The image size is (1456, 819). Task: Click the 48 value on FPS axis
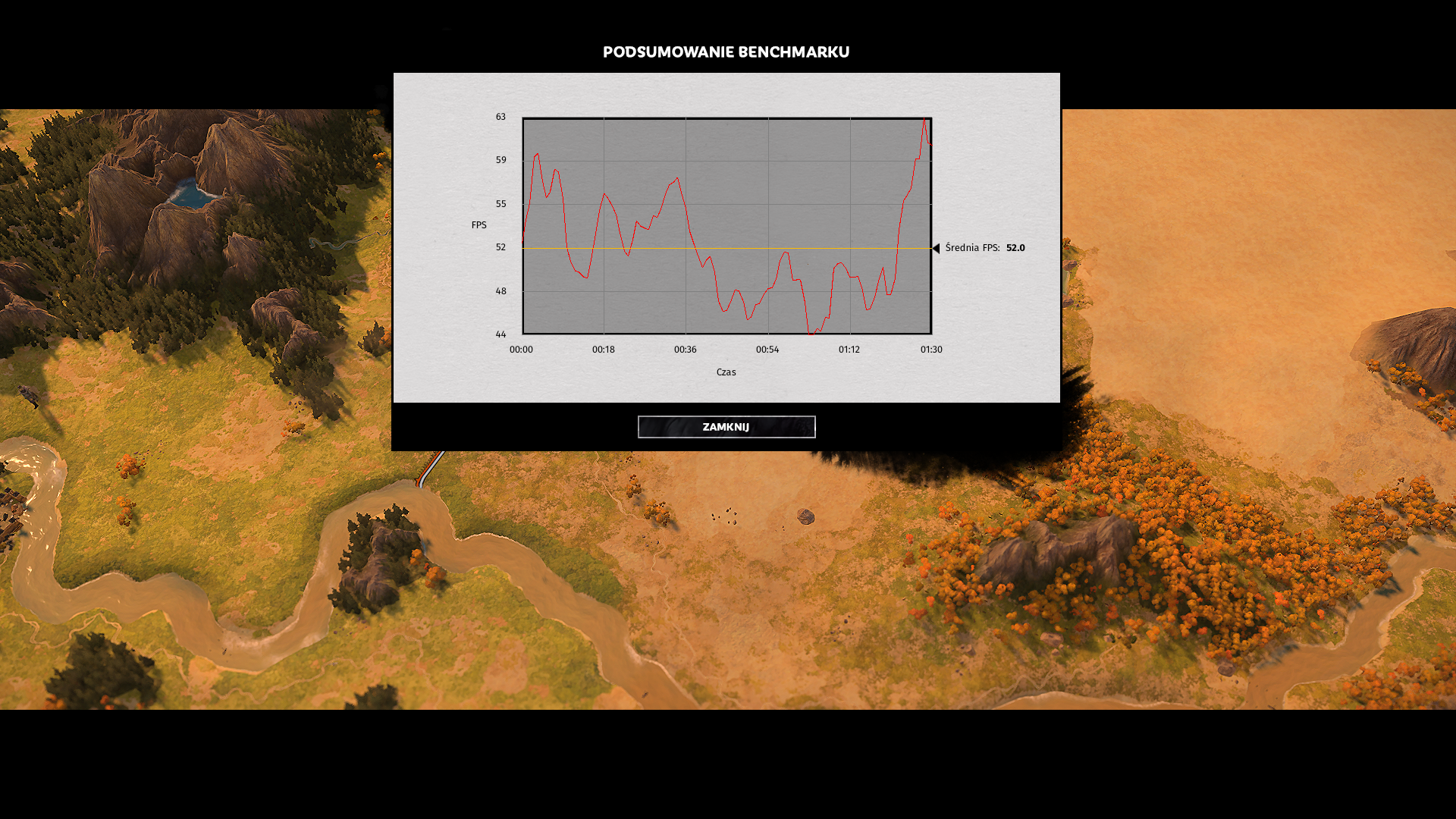pos(500,291)
